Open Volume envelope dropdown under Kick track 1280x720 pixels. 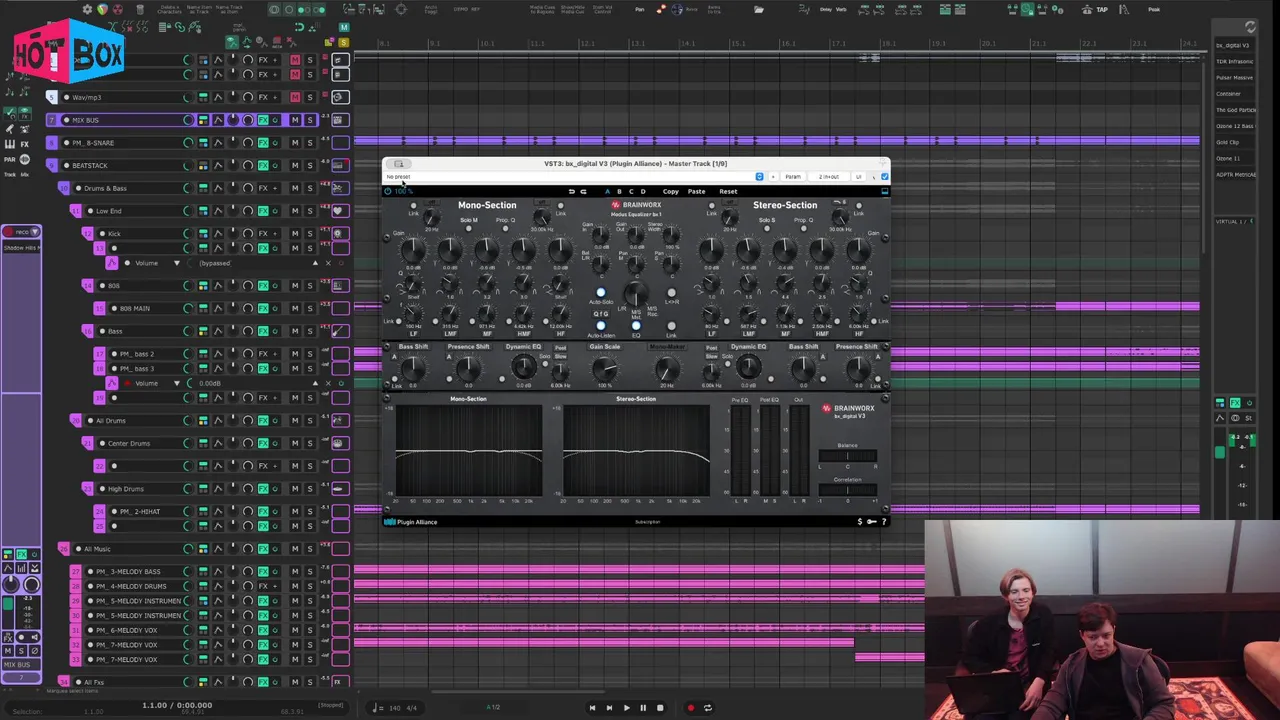click(177, 263)
